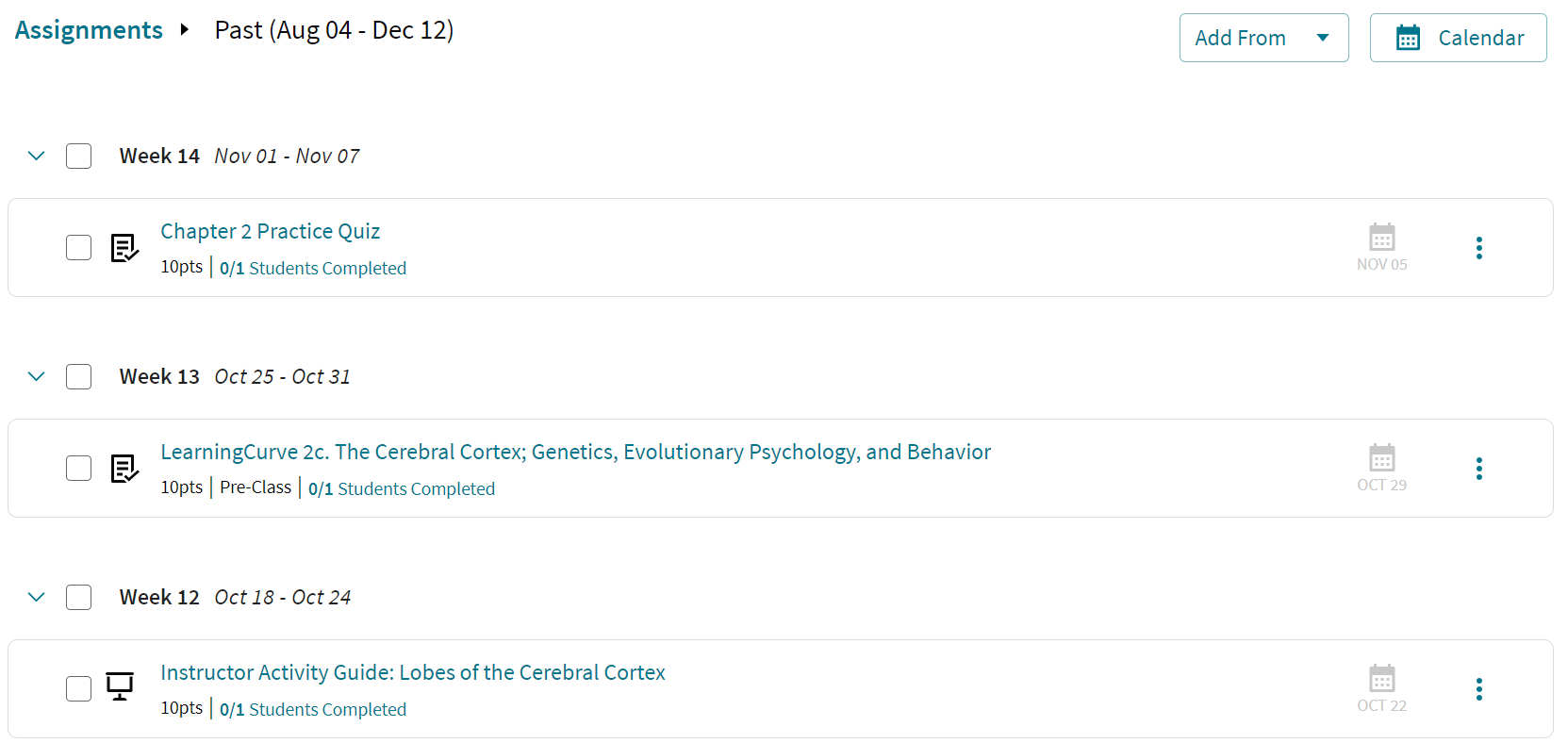The height and width of the screenshot is (743, 1568).
Task: Click the quiz icon beside Chapter 2 Practice Quiz
Action: (x=124, y=248)
